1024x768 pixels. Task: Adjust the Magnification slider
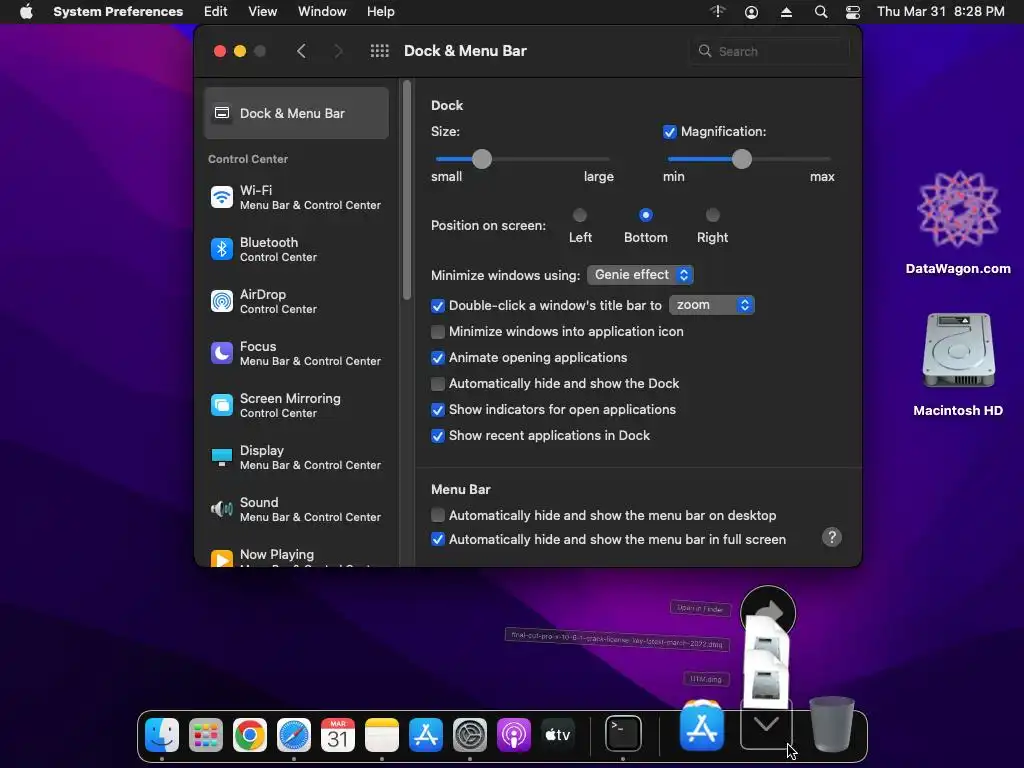741,159
